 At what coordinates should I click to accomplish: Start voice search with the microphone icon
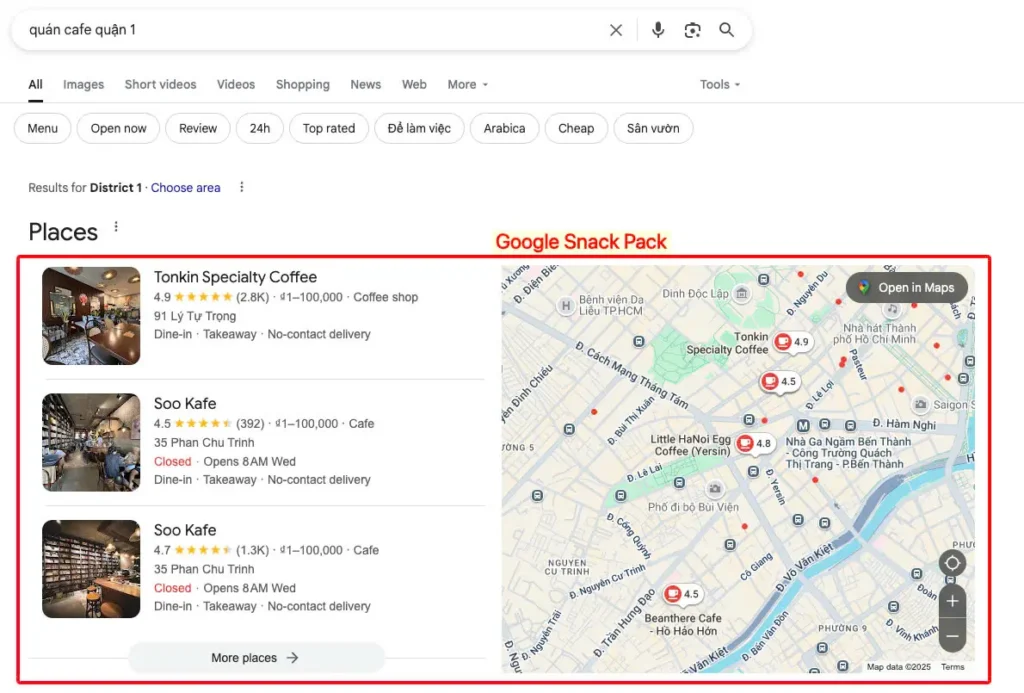tap(658, 30)
